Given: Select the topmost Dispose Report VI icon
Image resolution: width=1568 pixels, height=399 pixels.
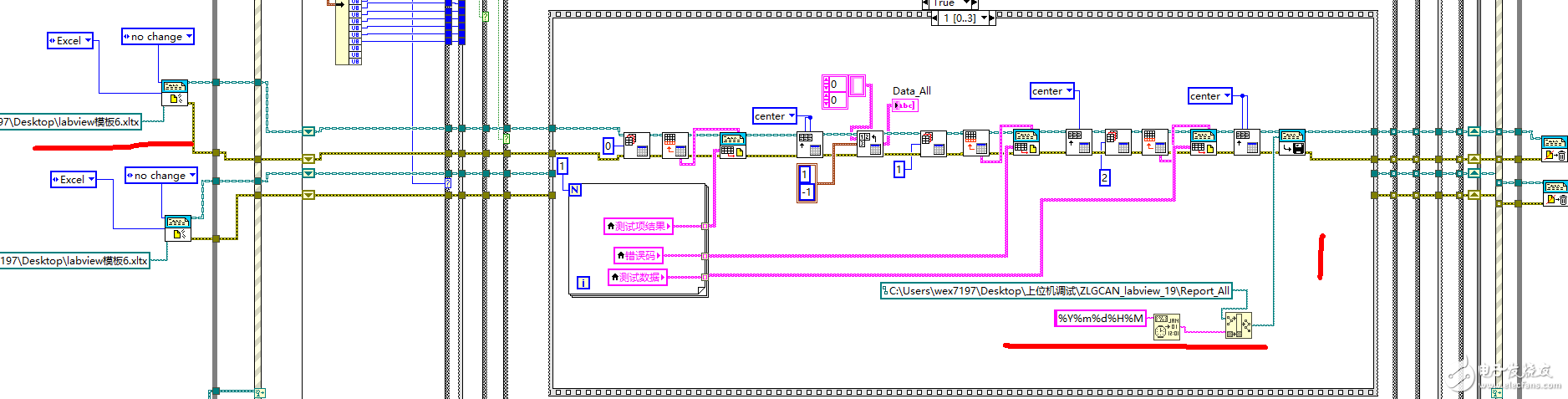Looking at the screenshot, I should coord(1555,148).
